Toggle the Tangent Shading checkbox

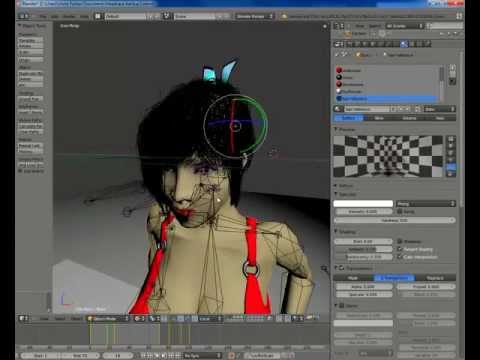400,249
